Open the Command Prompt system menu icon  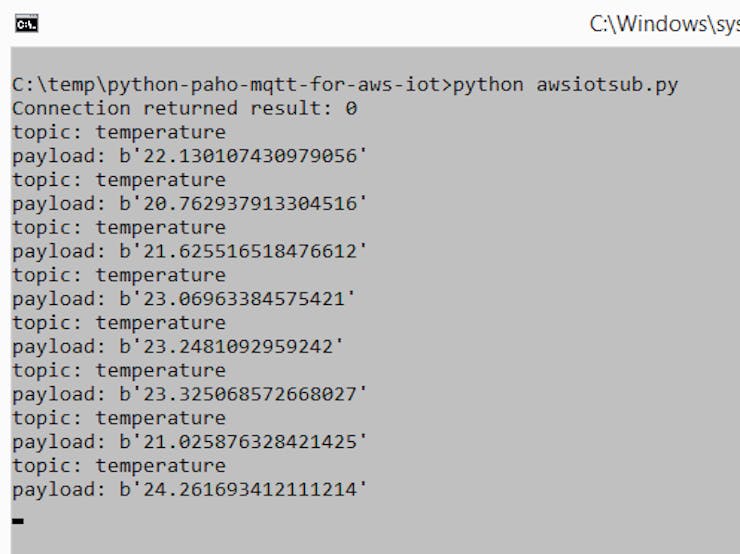coord(26,24)
